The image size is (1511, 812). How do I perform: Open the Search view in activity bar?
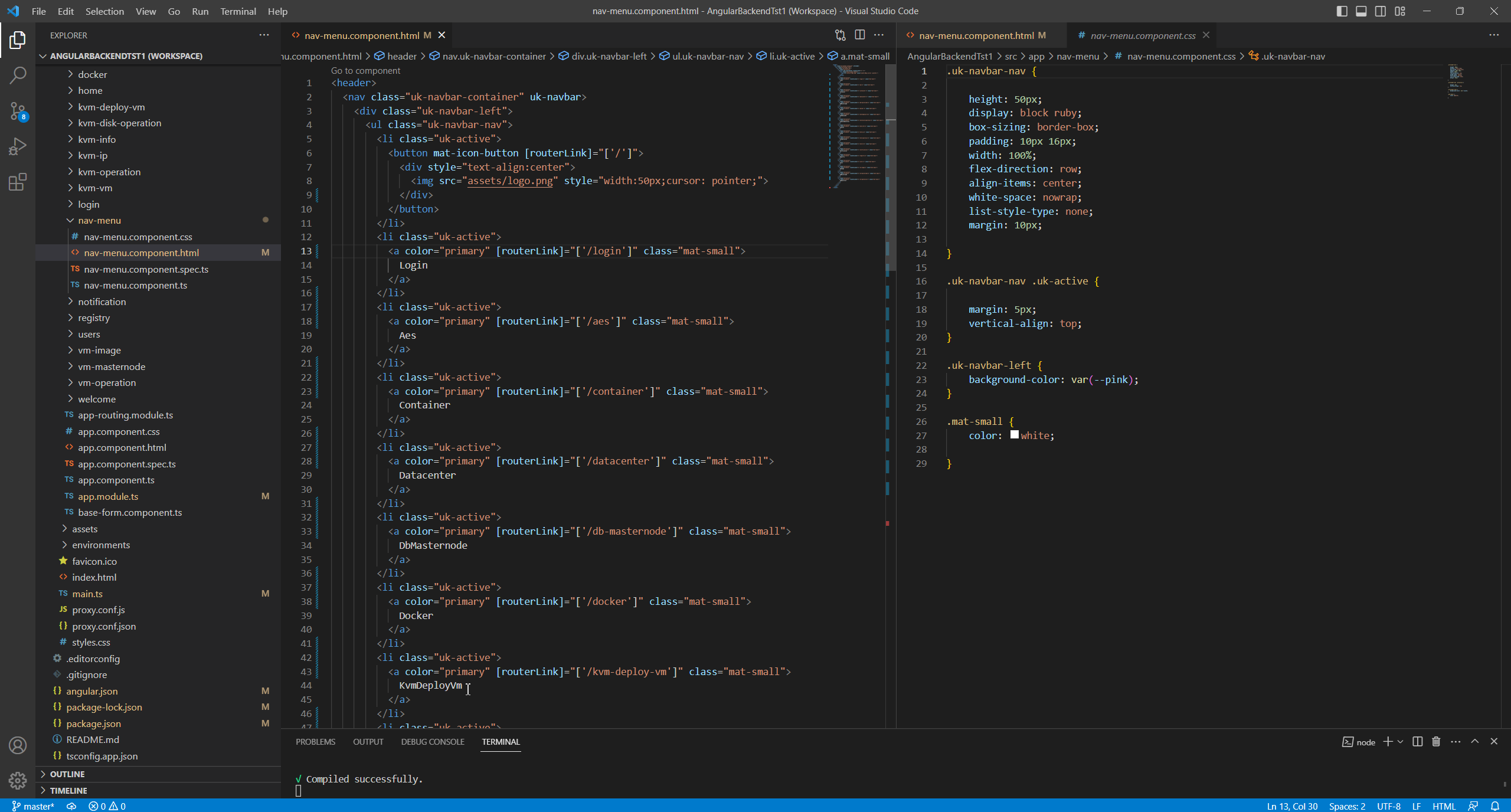[18, 75]
